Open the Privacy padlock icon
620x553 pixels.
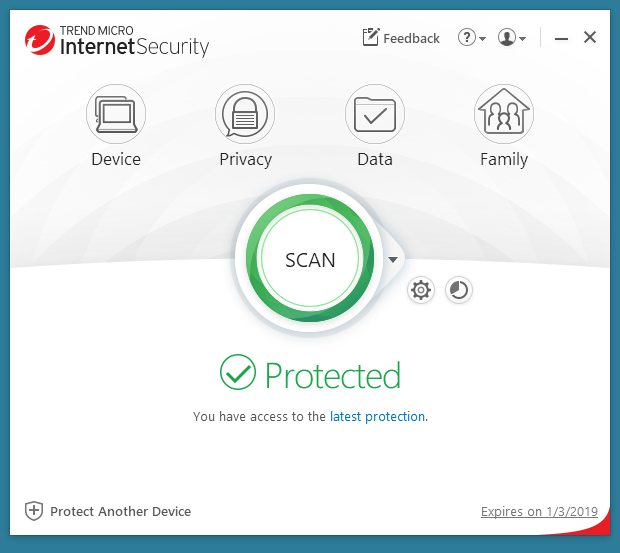click(245, 113)
